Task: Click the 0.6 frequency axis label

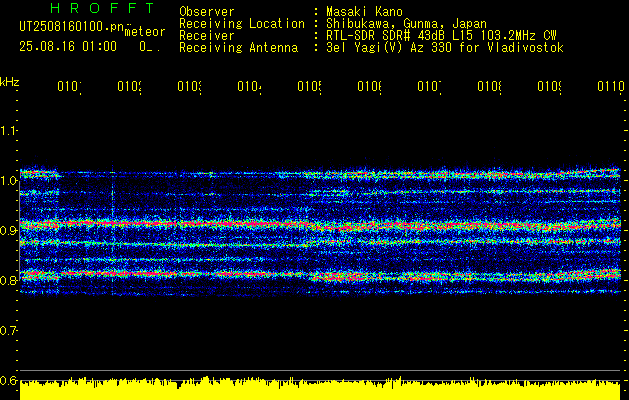Action: [8, 380]
